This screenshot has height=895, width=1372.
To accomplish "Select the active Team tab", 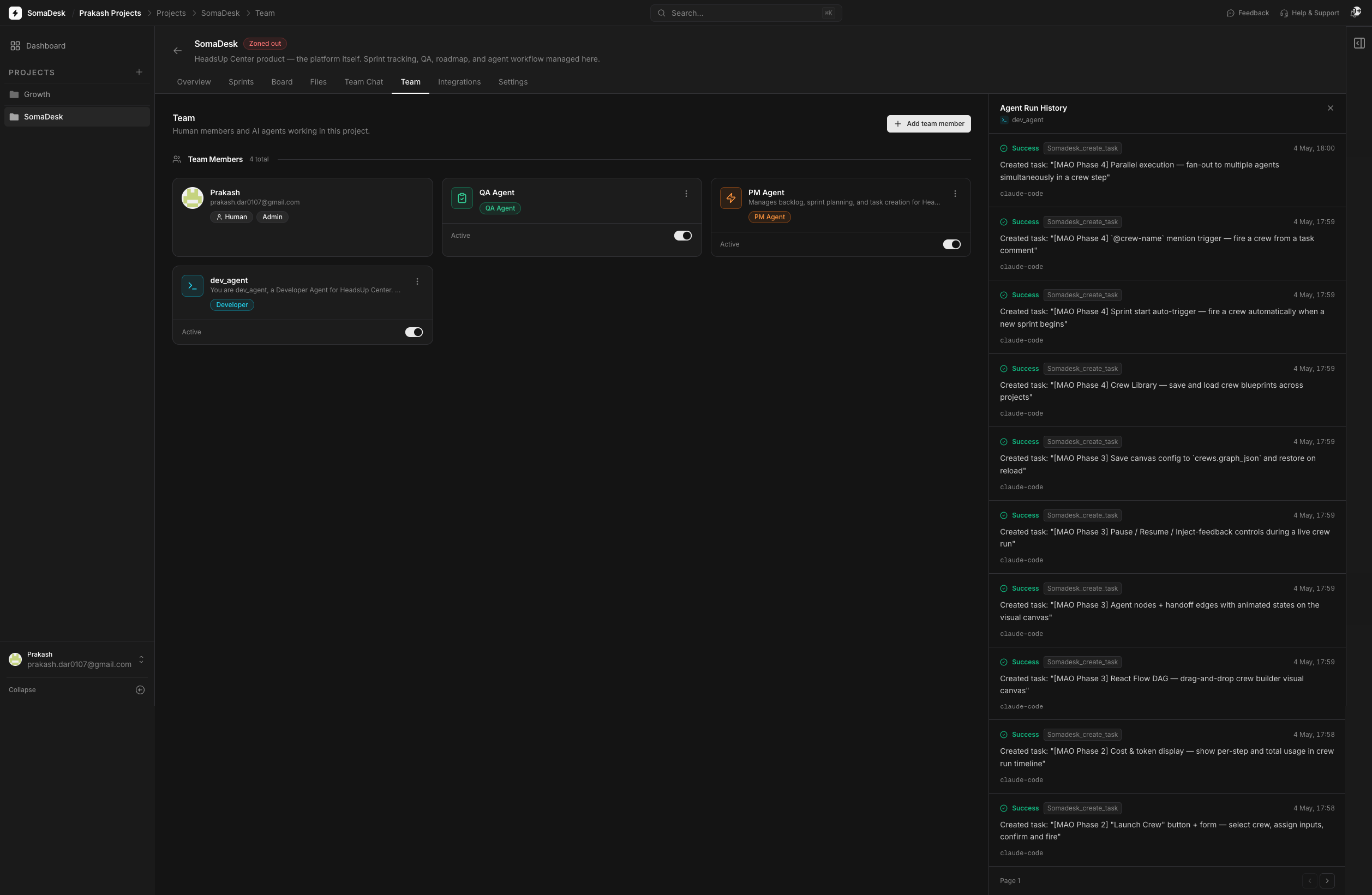I will pyautogui.click(x=410, y=82).
